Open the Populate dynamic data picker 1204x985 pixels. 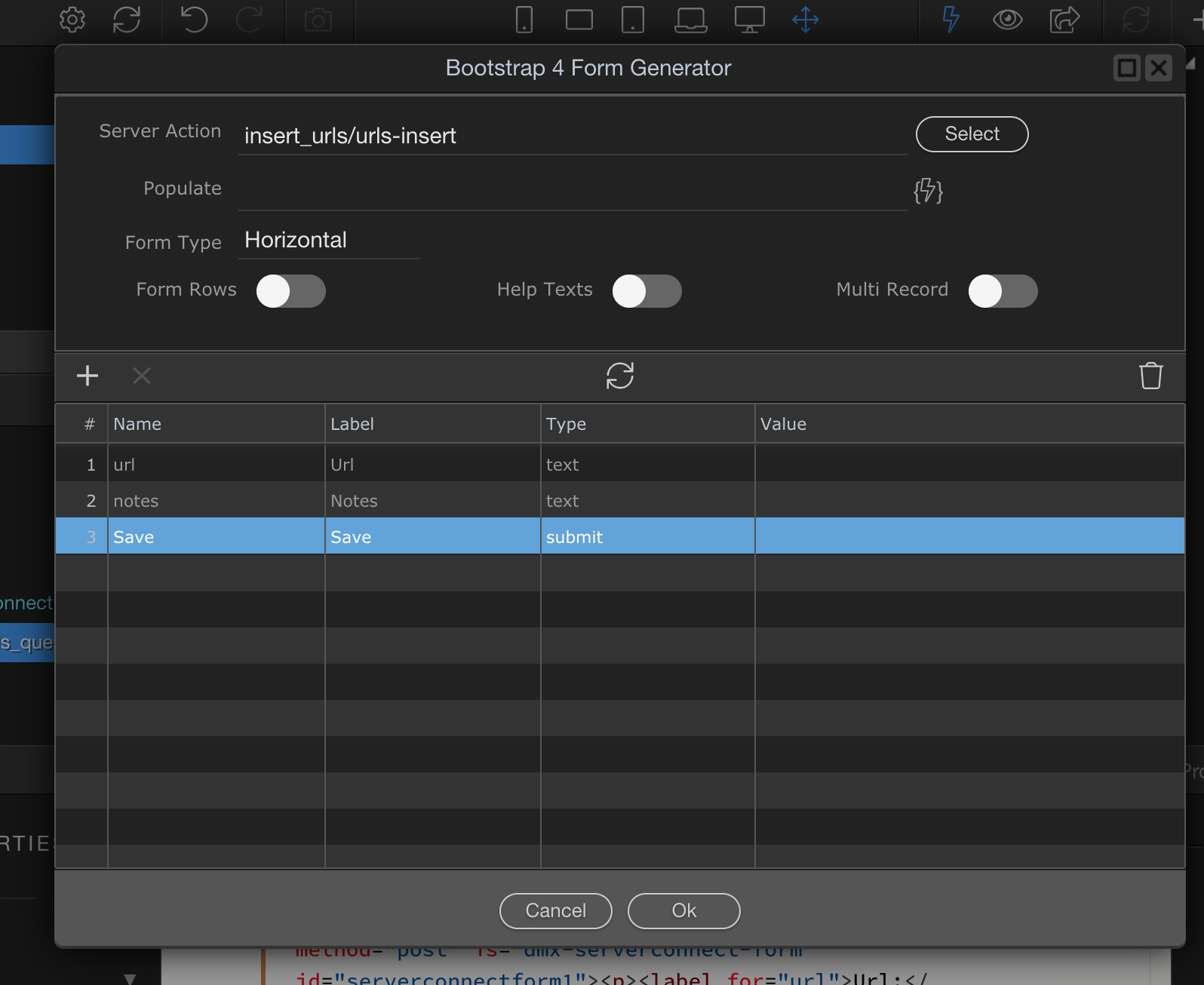[x=928, y=191]
